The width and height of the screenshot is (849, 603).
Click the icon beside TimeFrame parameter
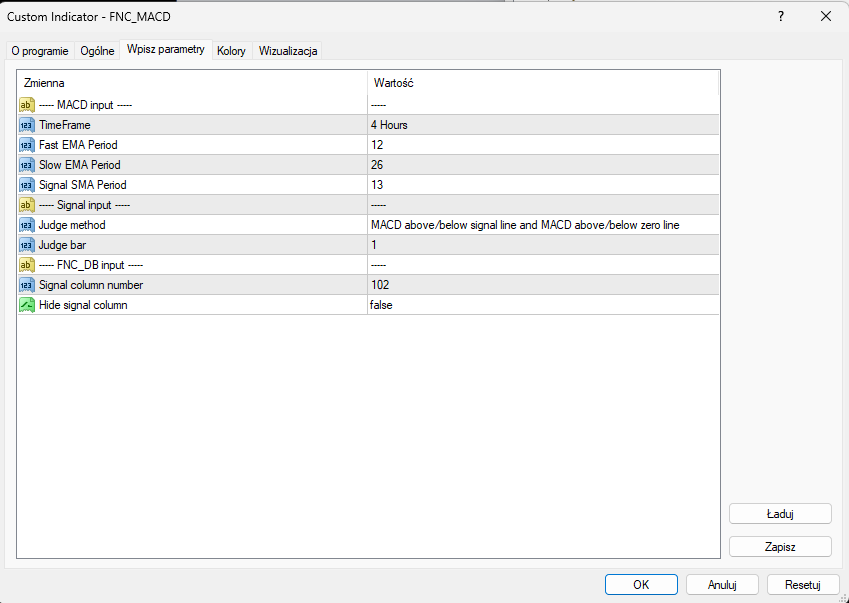coord(27,125)
